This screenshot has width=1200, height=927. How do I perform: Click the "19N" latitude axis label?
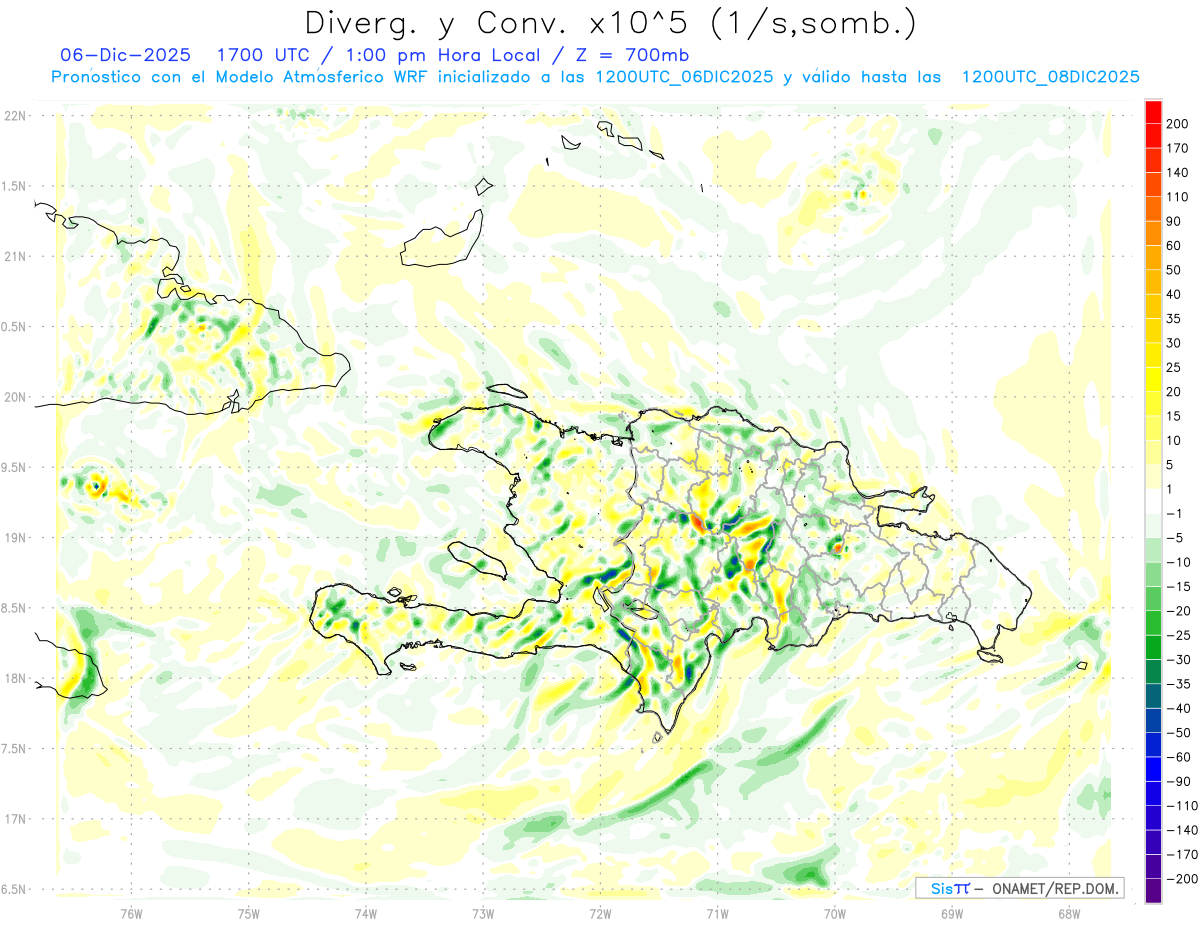(x=15, y=538)
